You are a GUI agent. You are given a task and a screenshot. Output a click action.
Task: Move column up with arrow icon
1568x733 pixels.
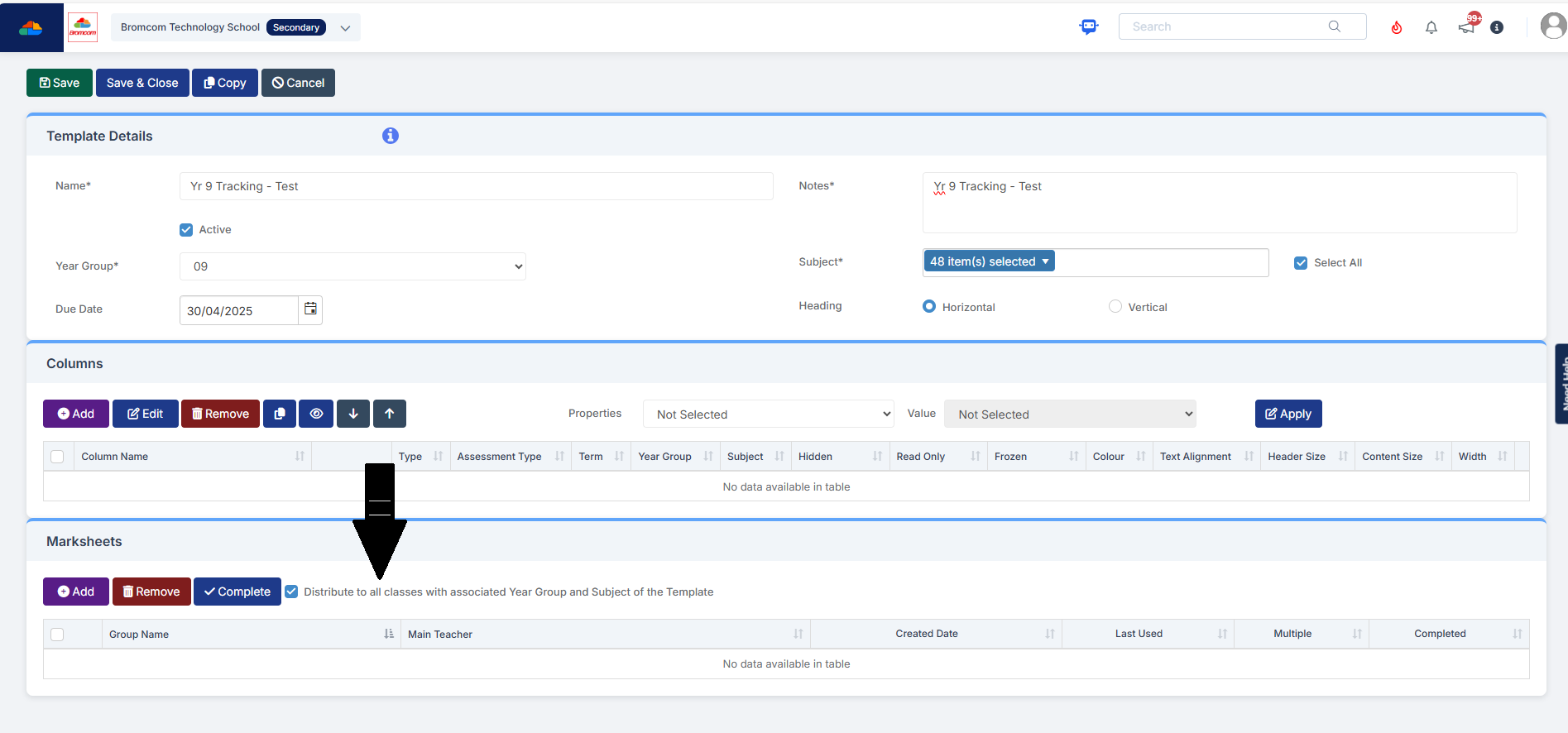(x=390, y=414)
